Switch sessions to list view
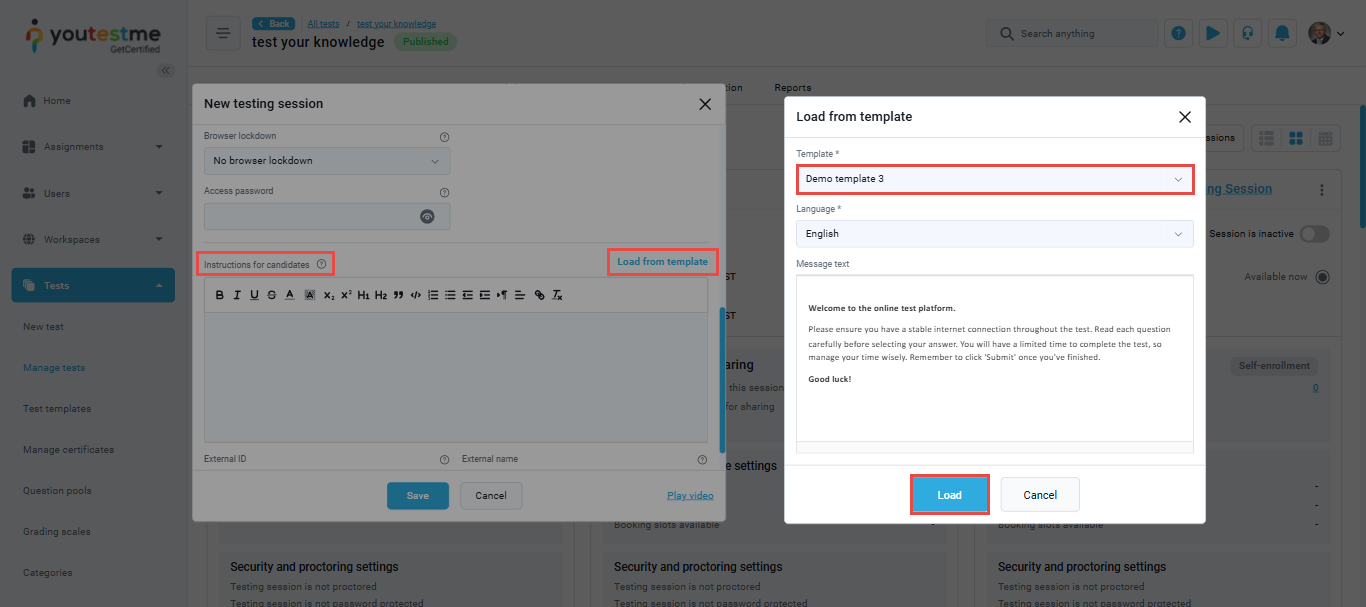1366x607 pixels. (1266, 138)
